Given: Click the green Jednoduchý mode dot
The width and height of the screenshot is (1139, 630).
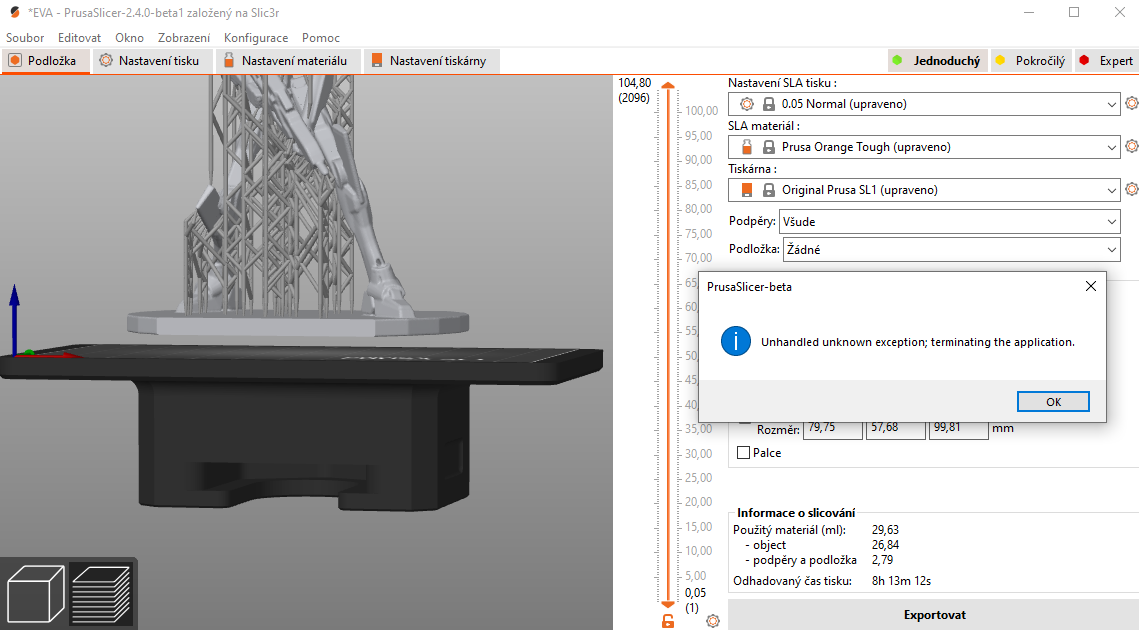Looking at the screenshot, I should click(897, 60).
